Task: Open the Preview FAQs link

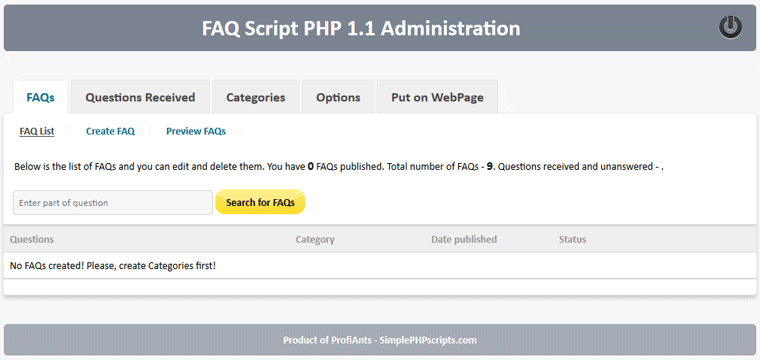Action: coord(196,131)
